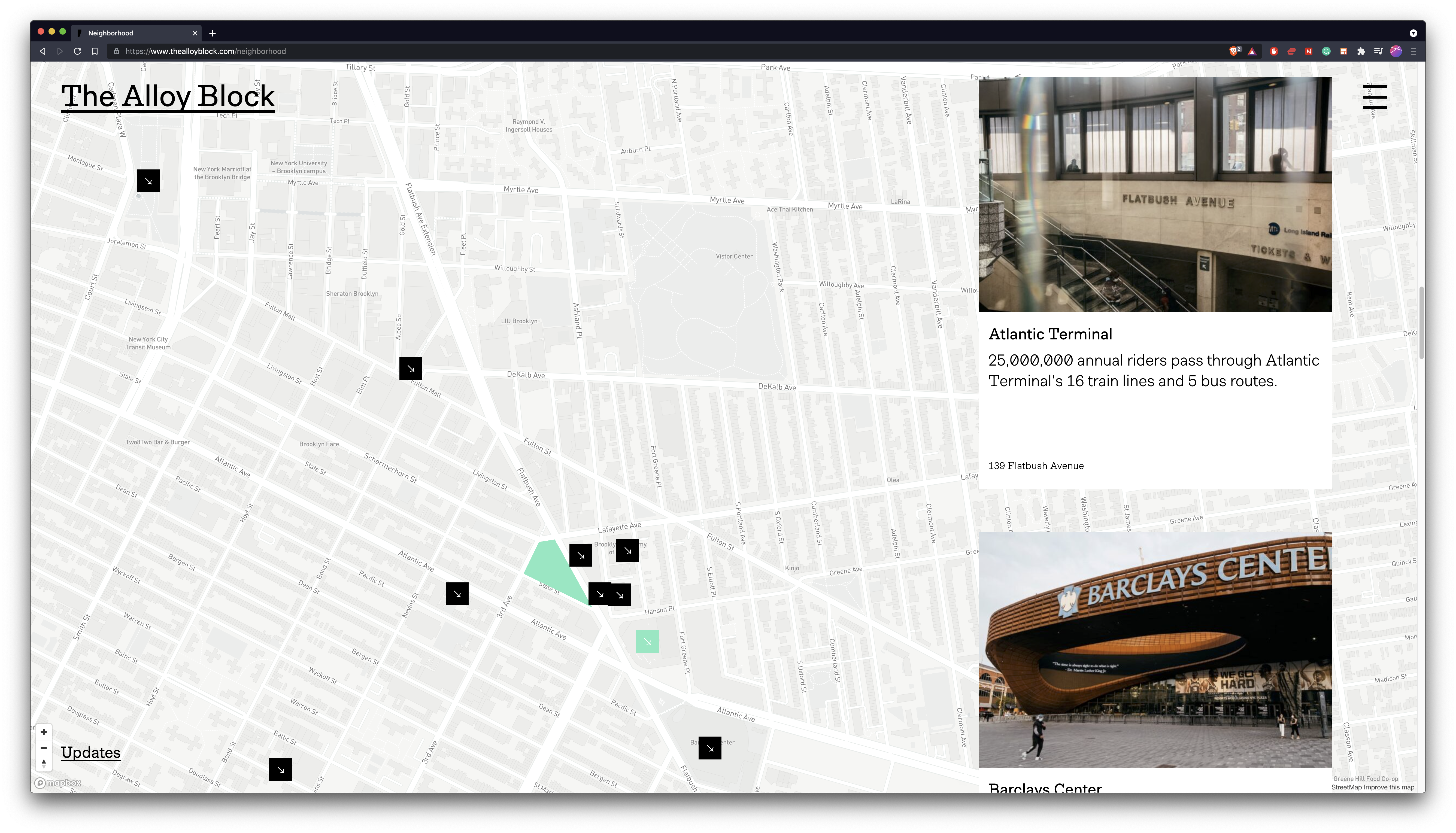Open a new browser tab
1456x833 pixels.
212,33
